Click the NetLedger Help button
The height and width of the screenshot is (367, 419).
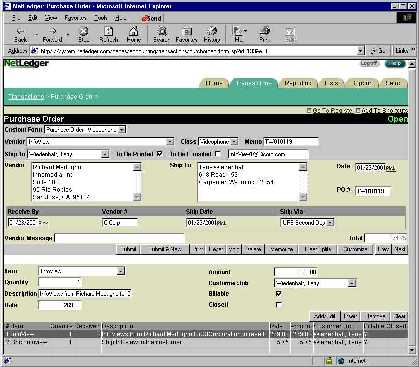[395, 63]
